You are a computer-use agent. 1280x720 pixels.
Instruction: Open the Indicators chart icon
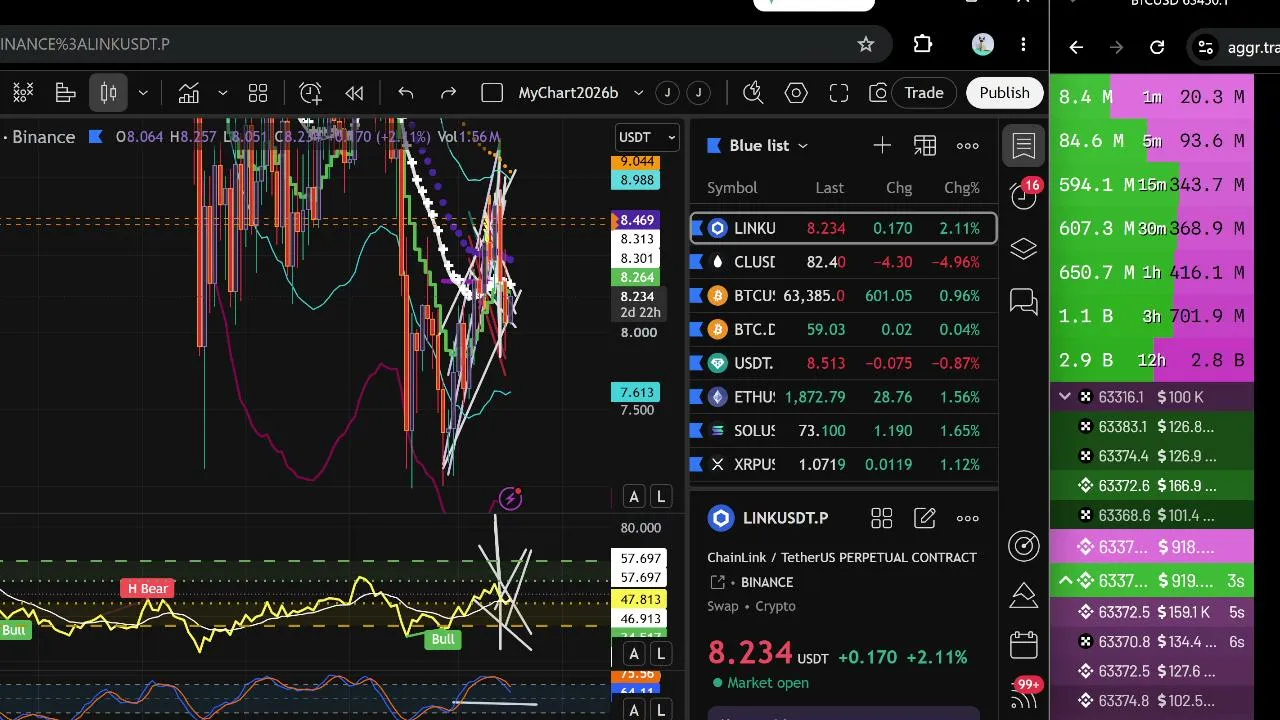[x=189, y=93]
